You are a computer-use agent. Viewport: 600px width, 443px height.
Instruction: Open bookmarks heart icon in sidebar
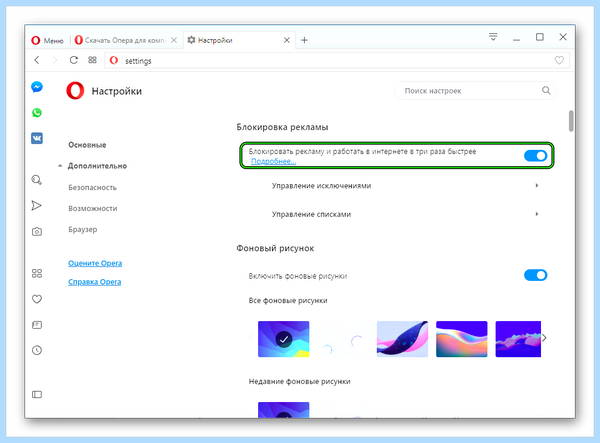click(x=37, y=299)
